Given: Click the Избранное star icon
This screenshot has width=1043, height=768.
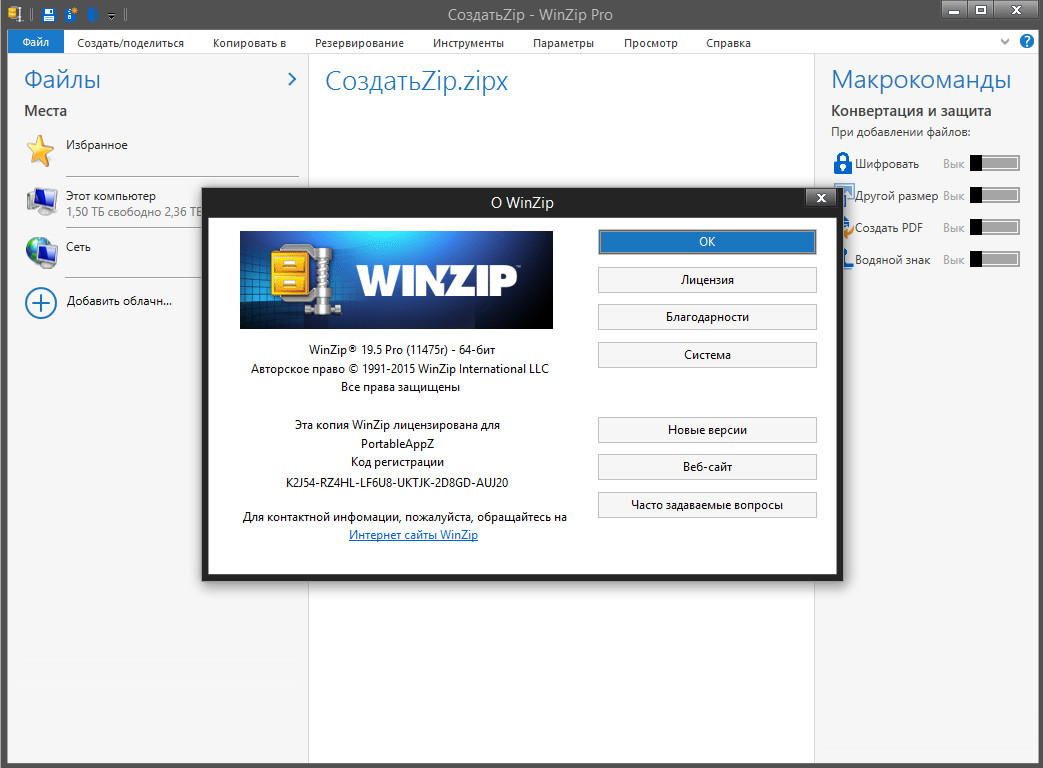Looking at the screenshot, I should pos(40,150).
